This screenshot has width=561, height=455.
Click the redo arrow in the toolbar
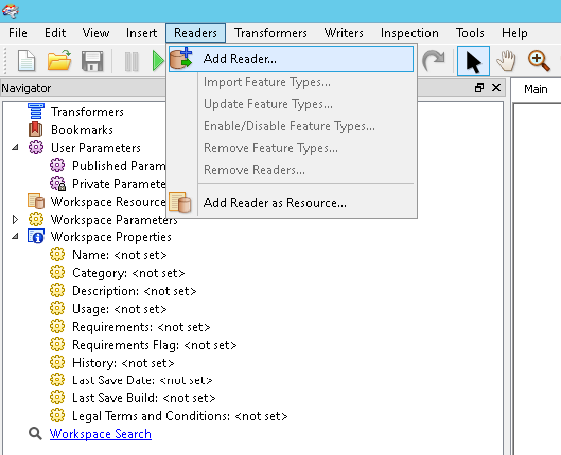(x=433, y=60)
